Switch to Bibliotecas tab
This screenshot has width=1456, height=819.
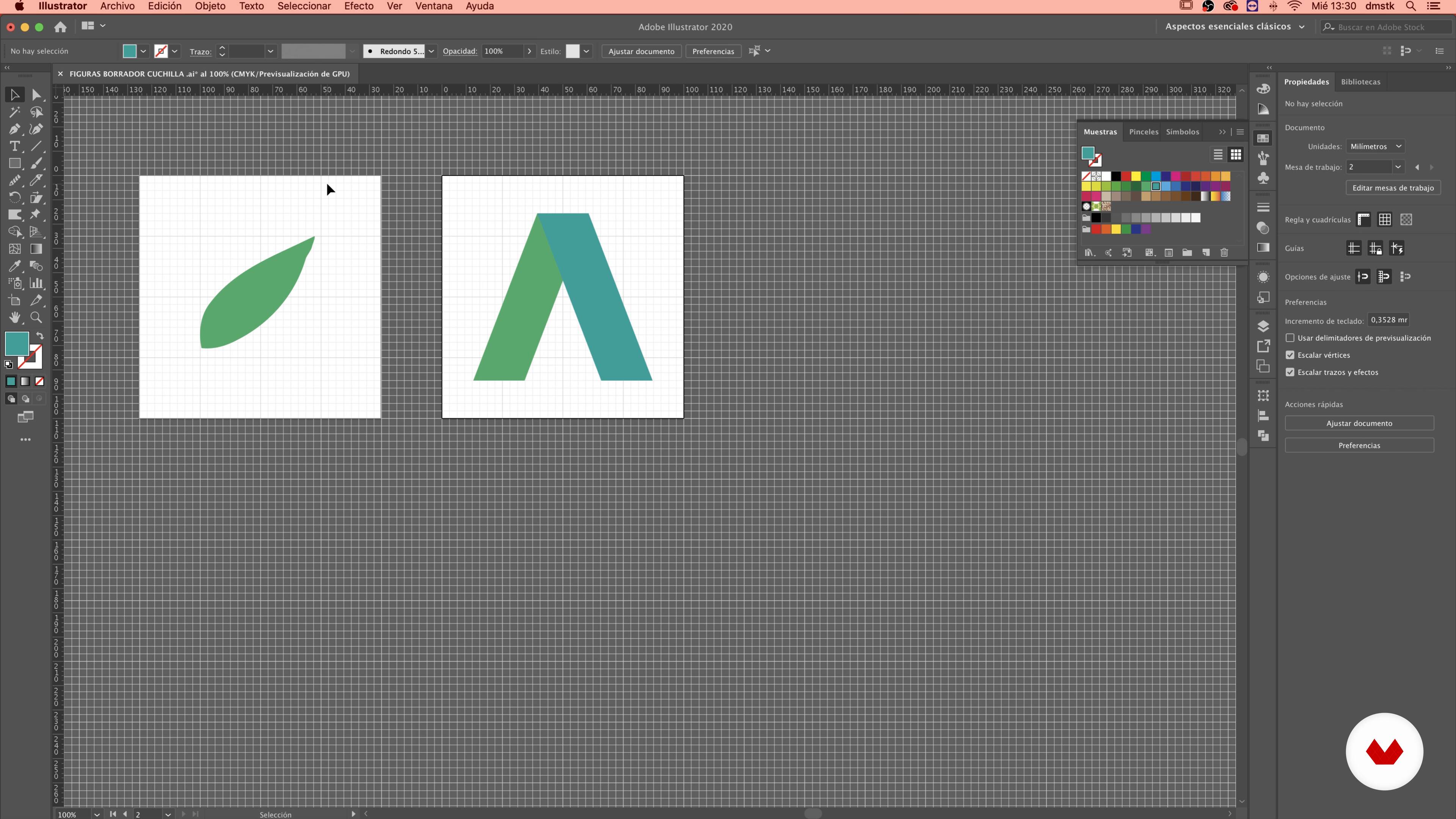coord(1360,82)
